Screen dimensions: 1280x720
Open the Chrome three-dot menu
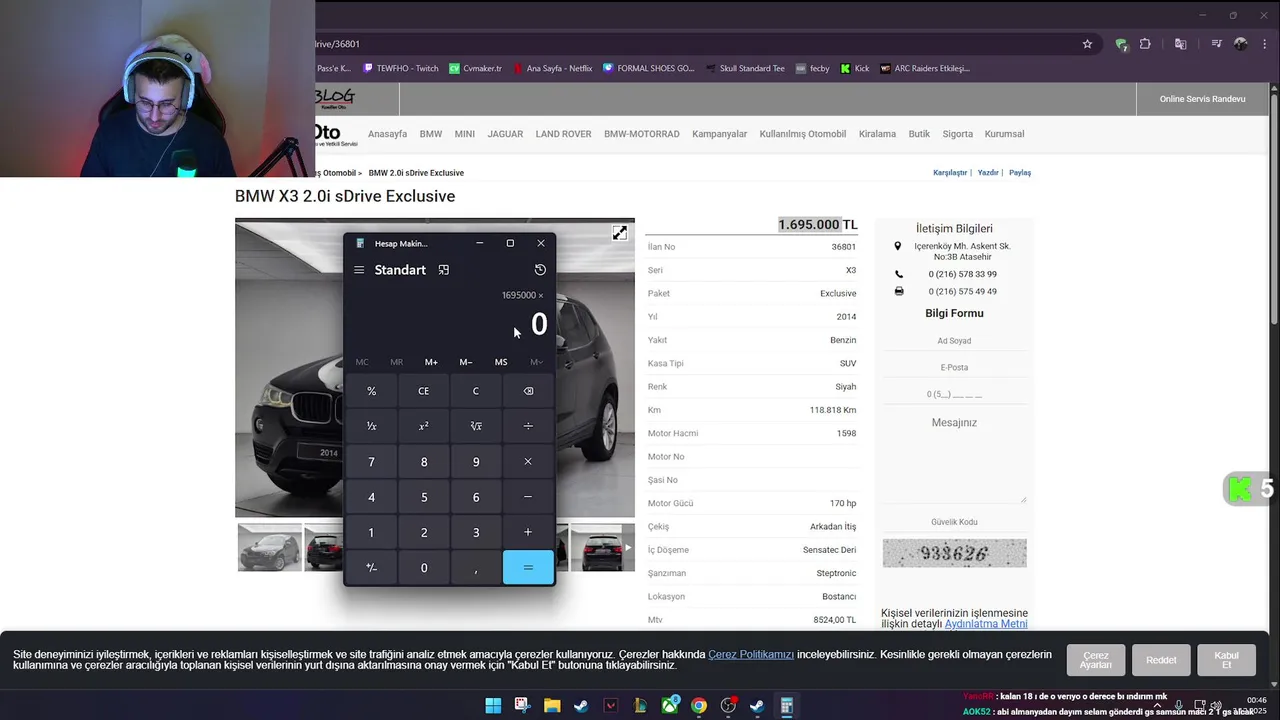pos(1263,44)
